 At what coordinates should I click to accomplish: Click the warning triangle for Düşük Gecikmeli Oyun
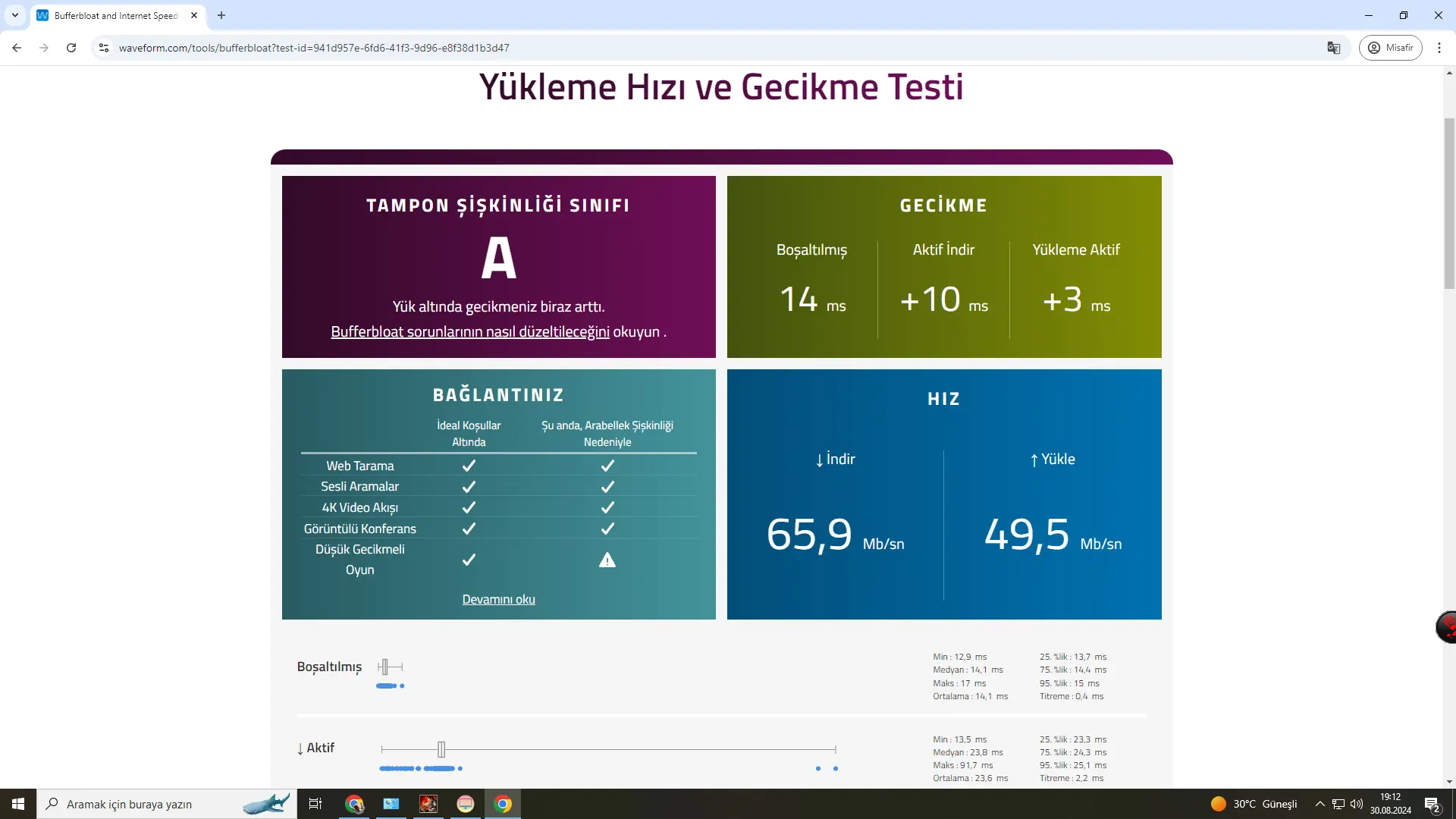[607, 560]
